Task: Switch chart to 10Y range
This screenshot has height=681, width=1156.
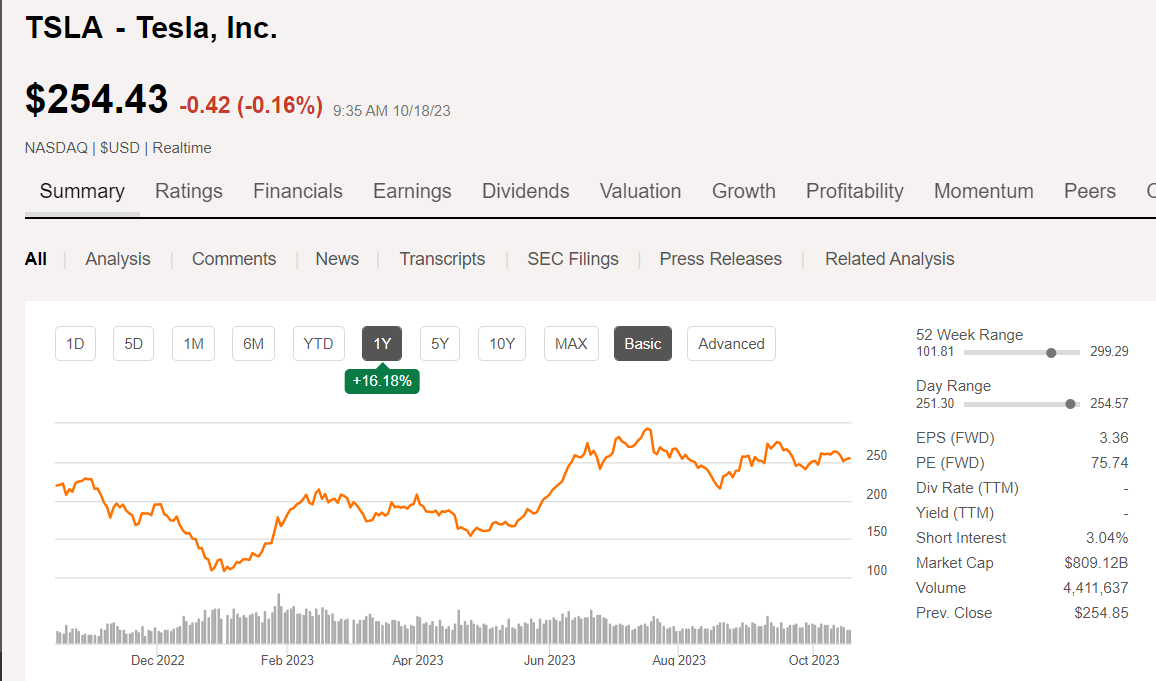Action: (502, 343)
